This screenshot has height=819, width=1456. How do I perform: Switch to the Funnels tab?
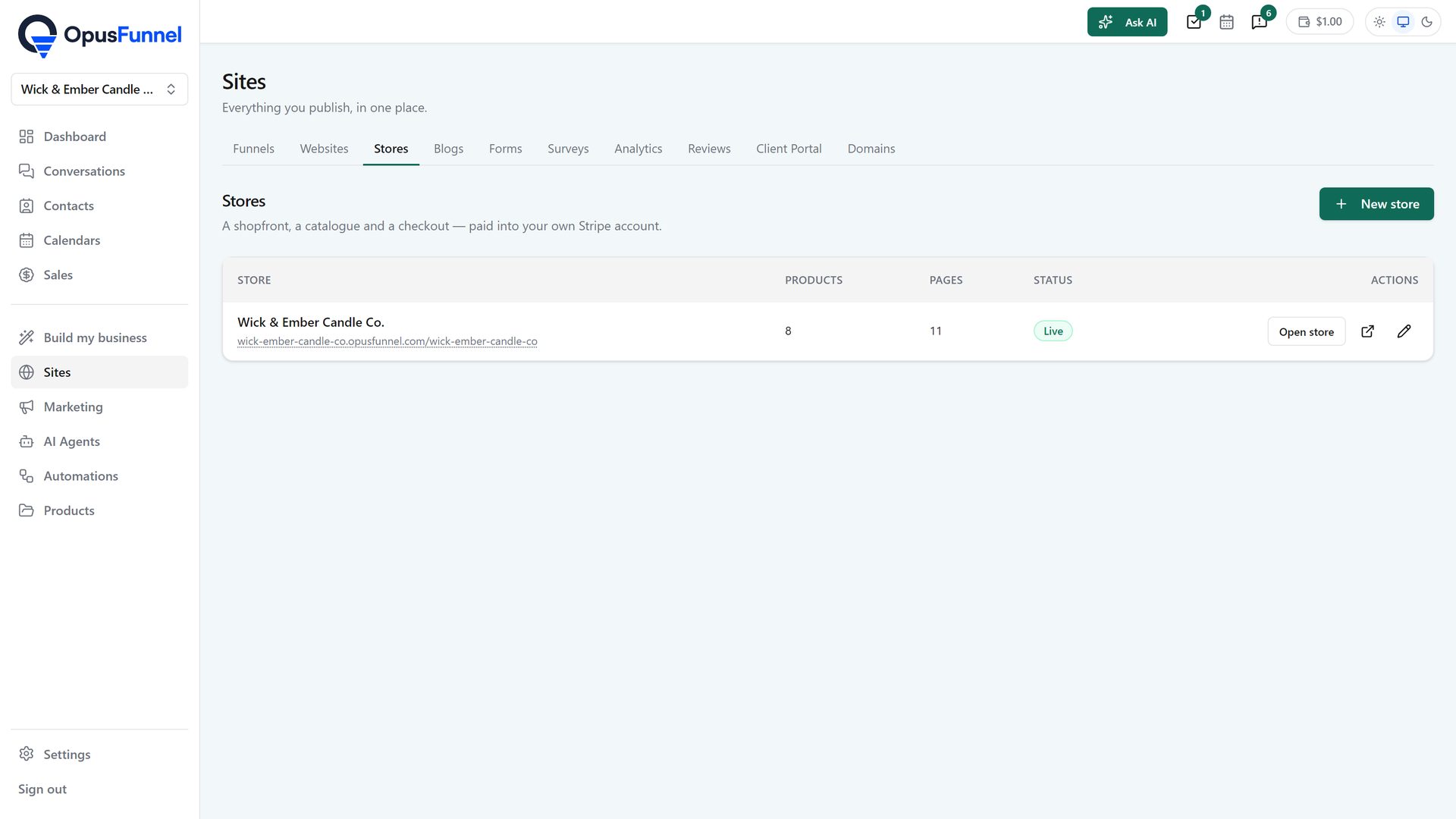coord(253,149)
